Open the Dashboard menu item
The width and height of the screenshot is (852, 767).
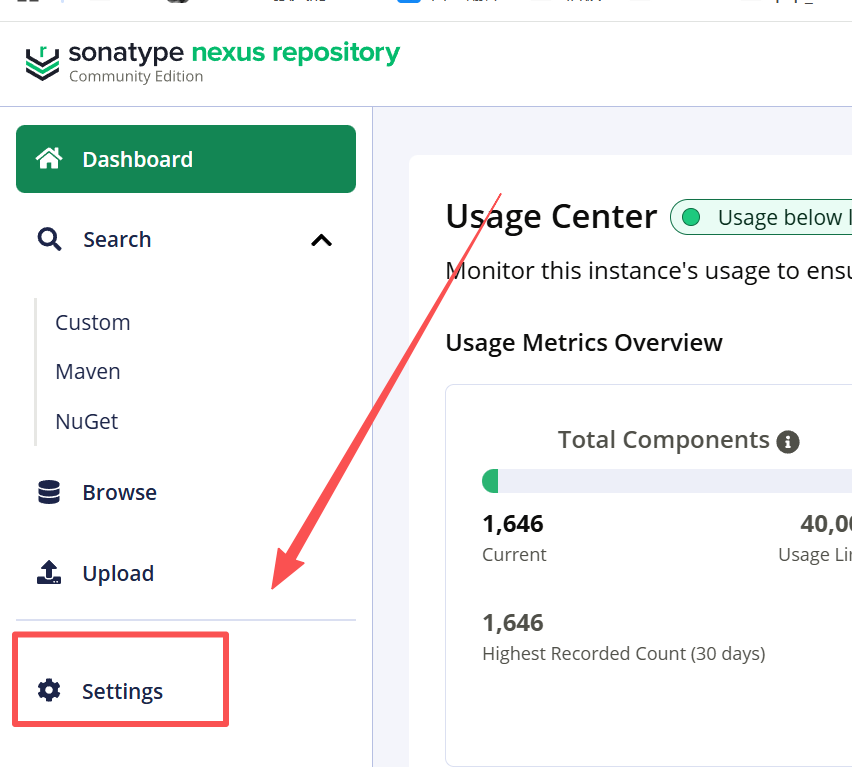[x=186, y=159]
